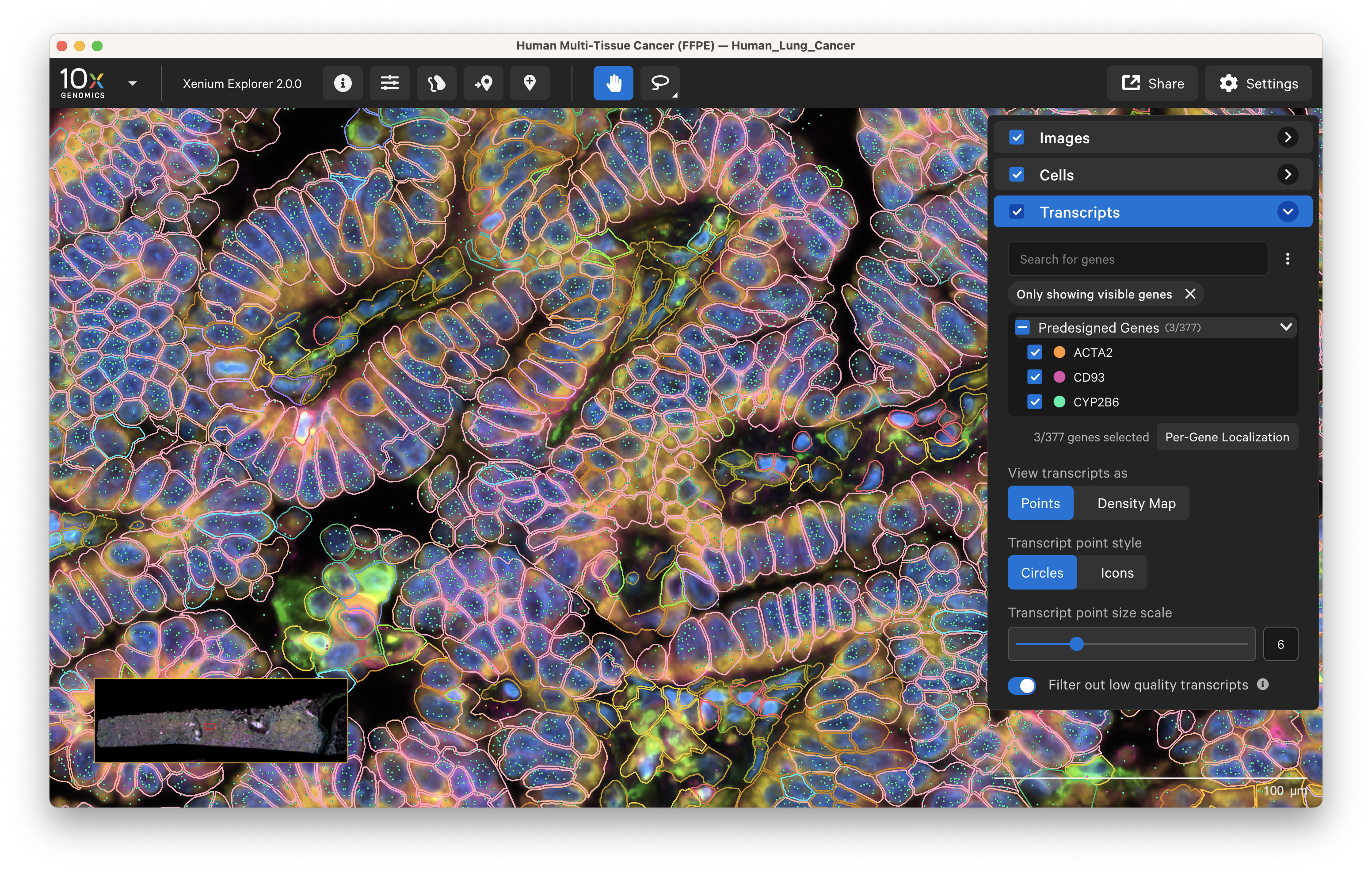Turn off filtering of low quality transcripts
This screenshot has height=873, width=1372.
click(1021, 685)
